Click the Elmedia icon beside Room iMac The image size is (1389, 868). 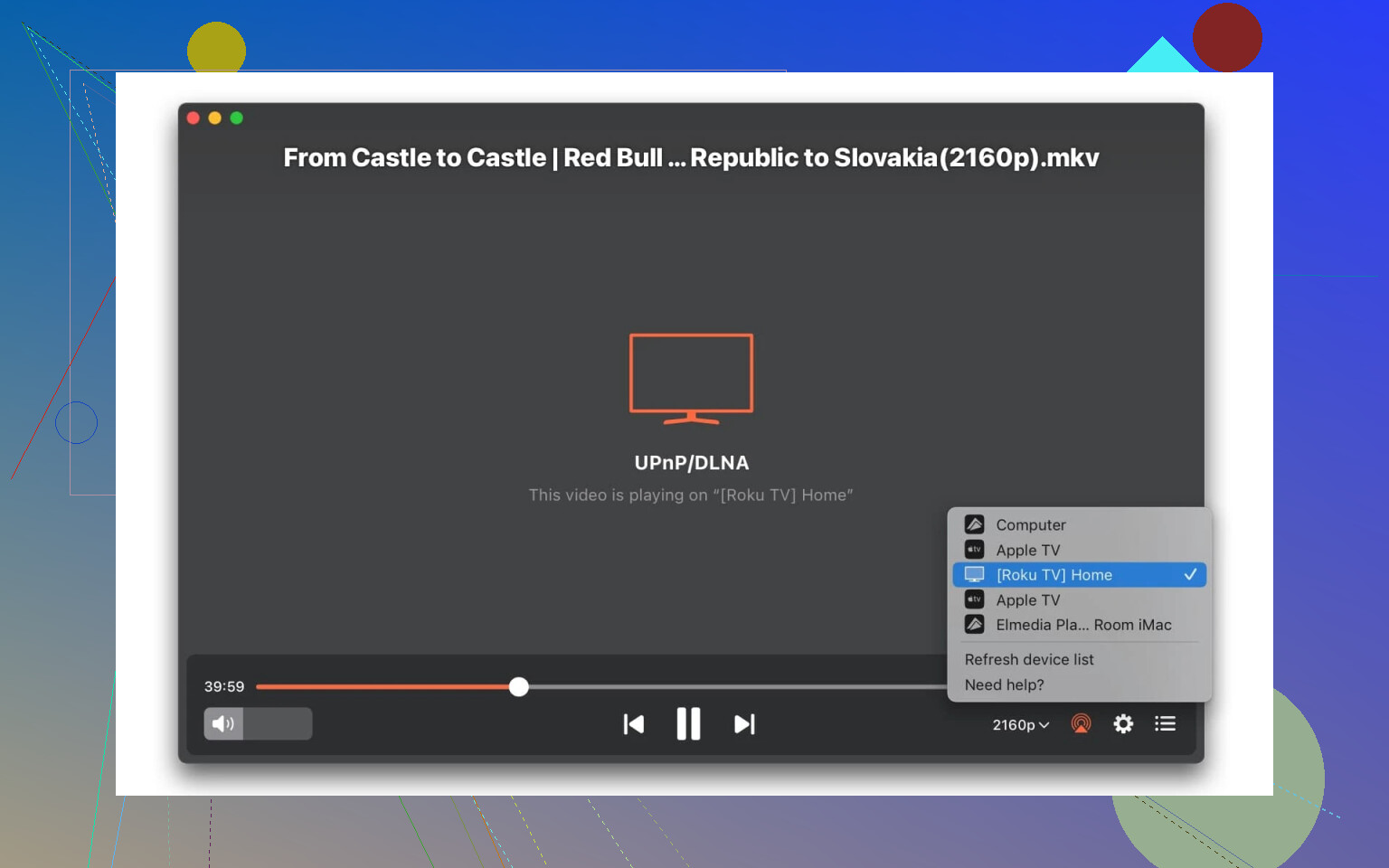[974, 624]
